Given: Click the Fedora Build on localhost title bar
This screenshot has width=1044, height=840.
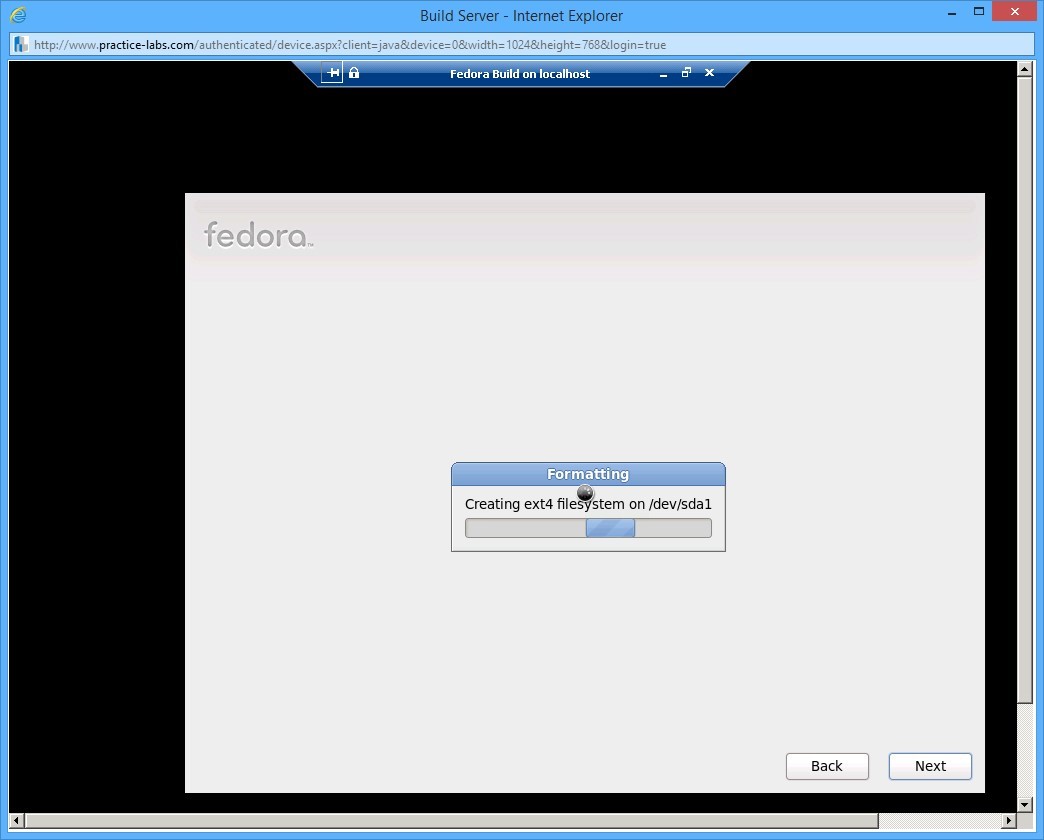Looking at the screenshot, I should point(520,73).
